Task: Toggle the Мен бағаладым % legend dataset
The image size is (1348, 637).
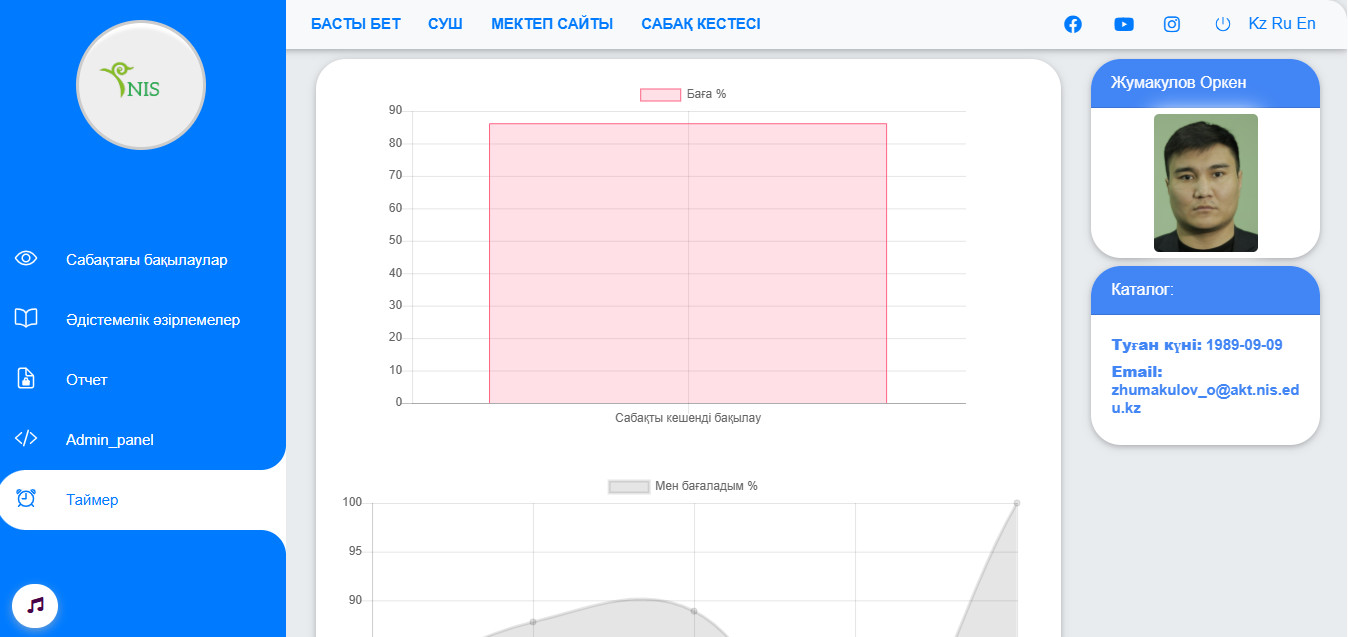Action: (x=683, y=486)
